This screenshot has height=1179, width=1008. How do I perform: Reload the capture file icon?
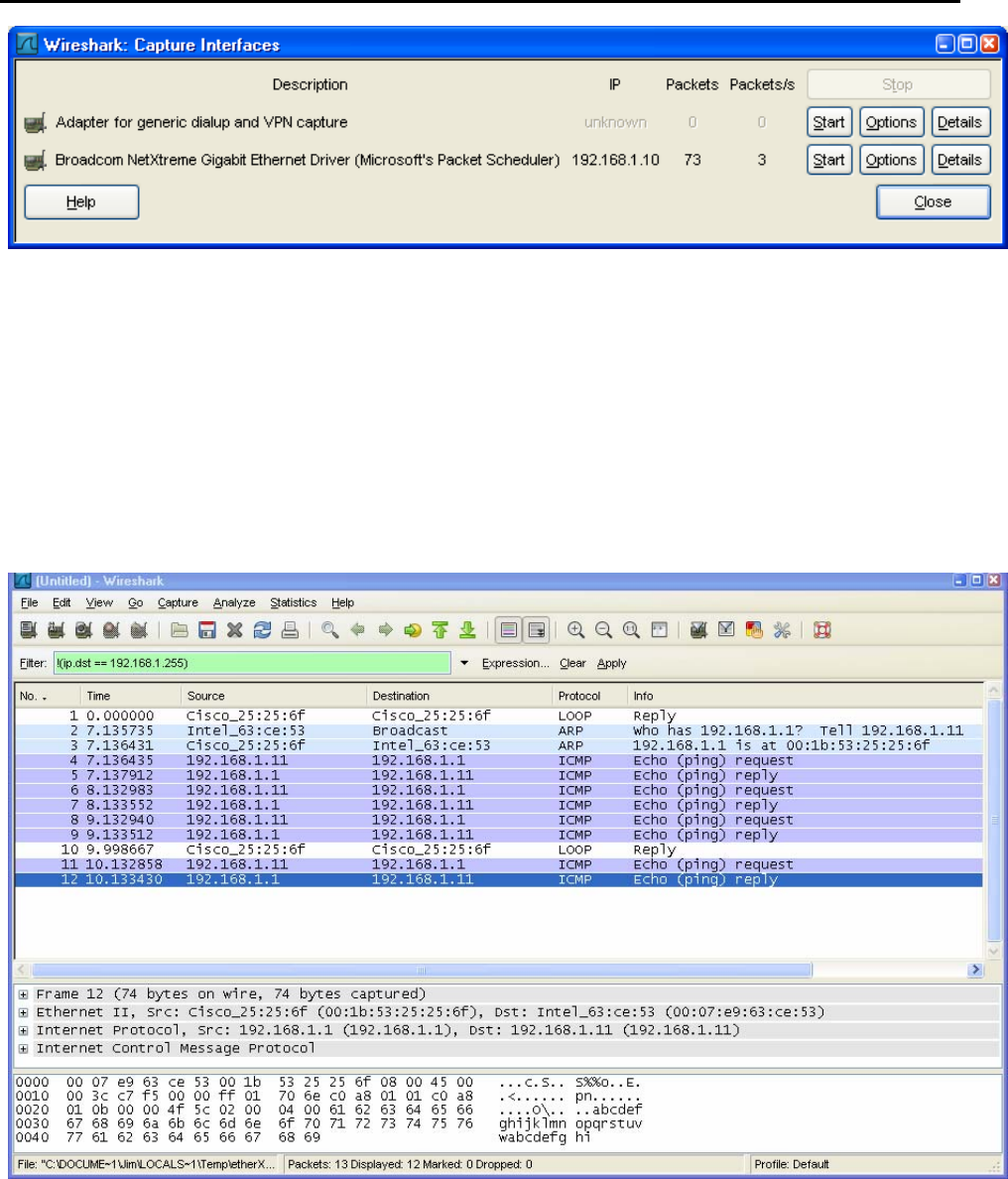[x=262, y=630]
